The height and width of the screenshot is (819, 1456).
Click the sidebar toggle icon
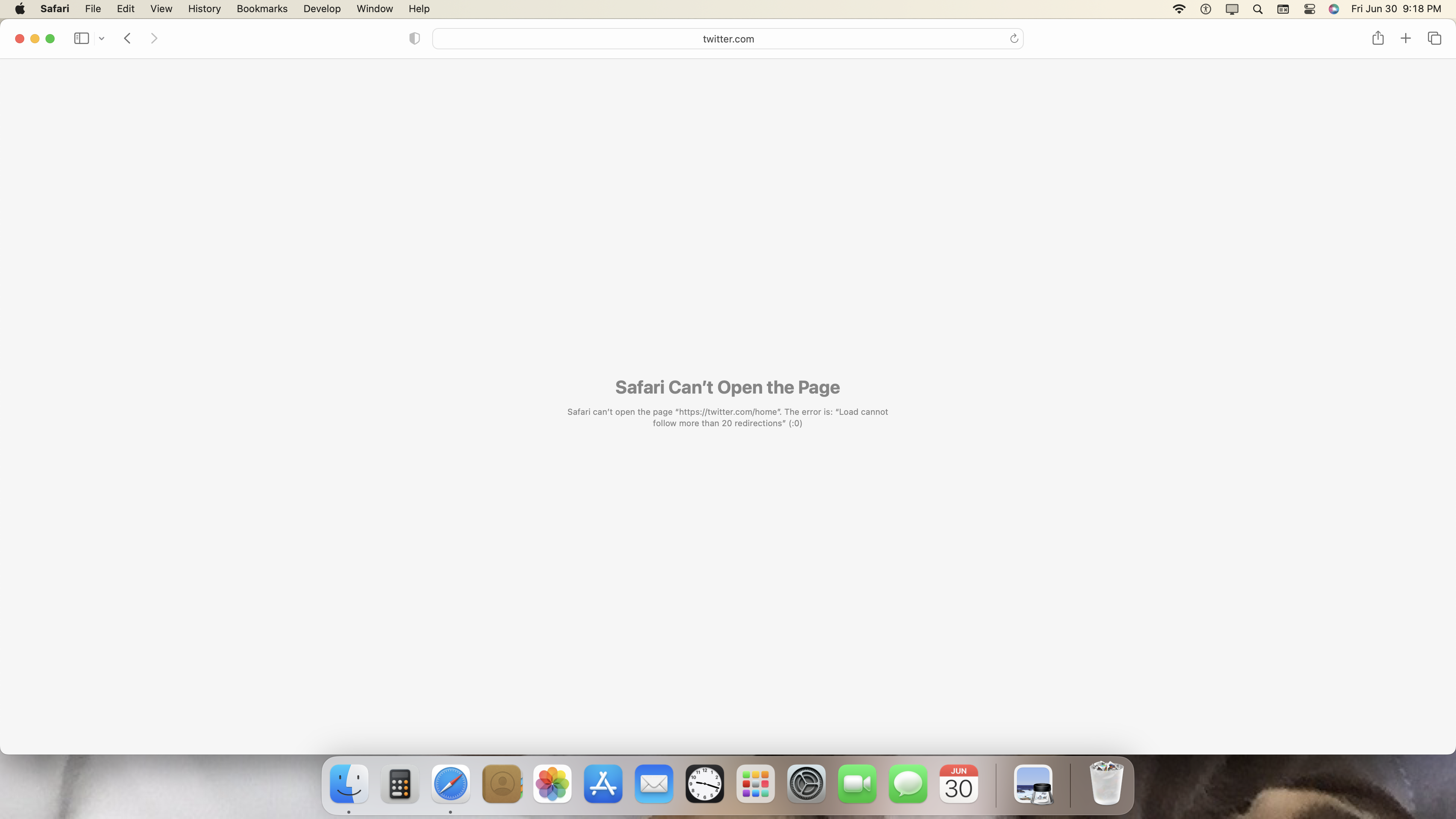click(x=81, y=38)
